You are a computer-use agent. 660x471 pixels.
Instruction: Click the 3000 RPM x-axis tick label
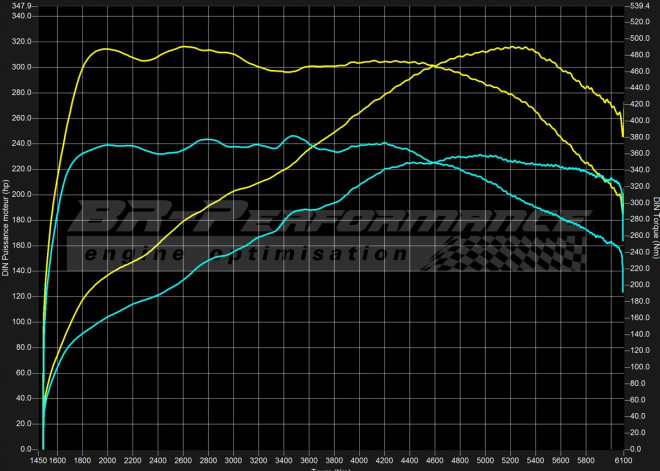coord(233,461)
